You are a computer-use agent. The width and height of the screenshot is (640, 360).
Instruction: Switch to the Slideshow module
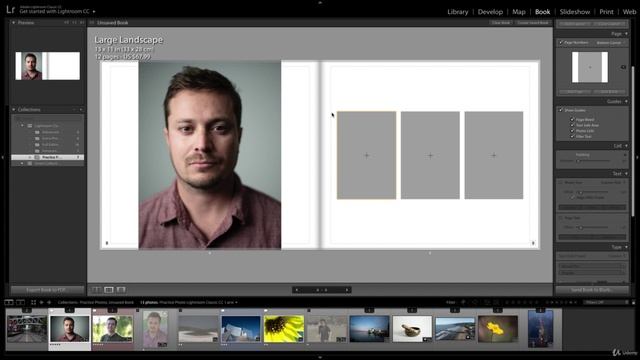pos(575,12)
